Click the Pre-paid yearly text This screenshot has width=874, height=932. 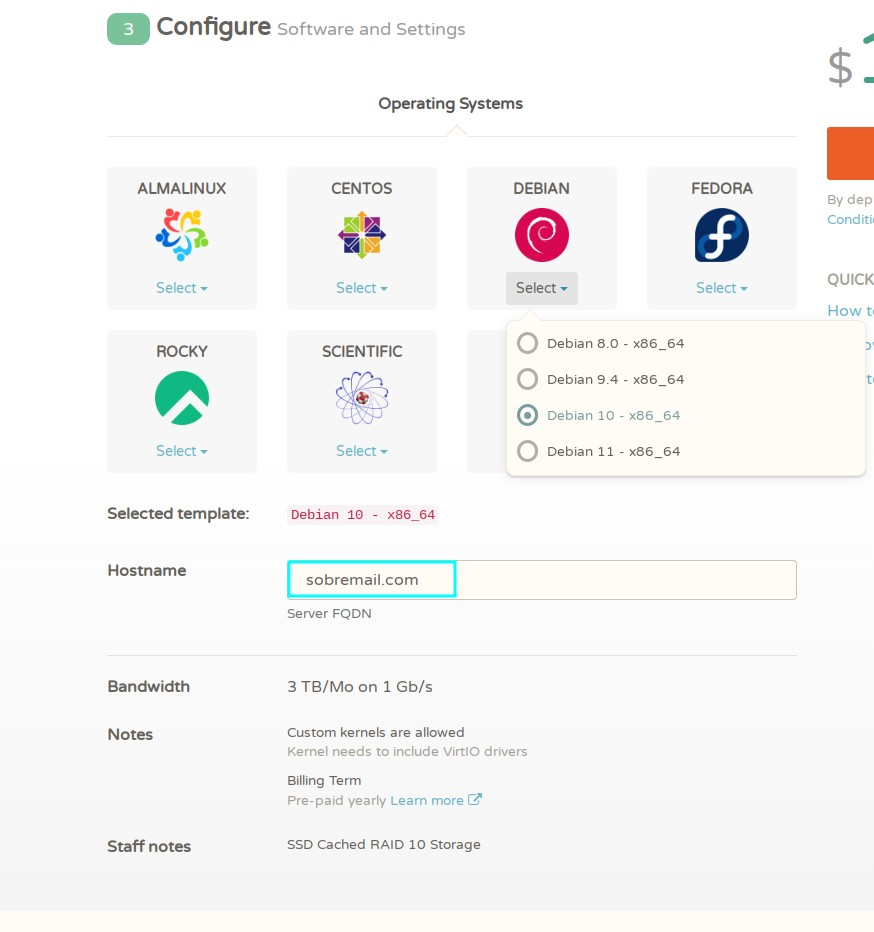tap(337, 801)
